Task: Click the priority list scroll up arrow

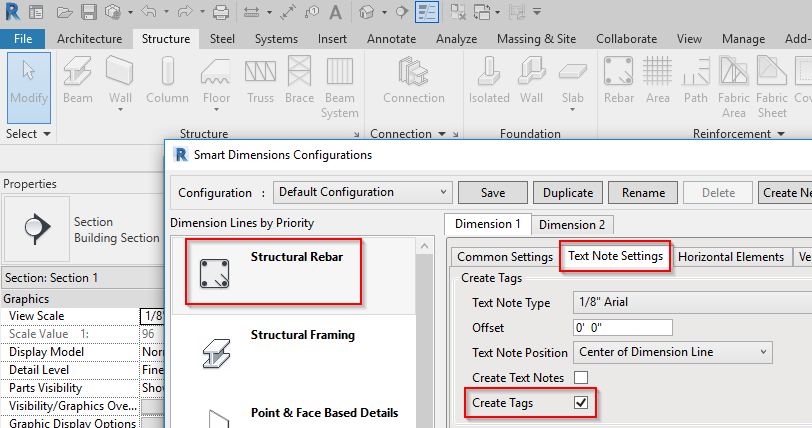Action: pos(425,247)
